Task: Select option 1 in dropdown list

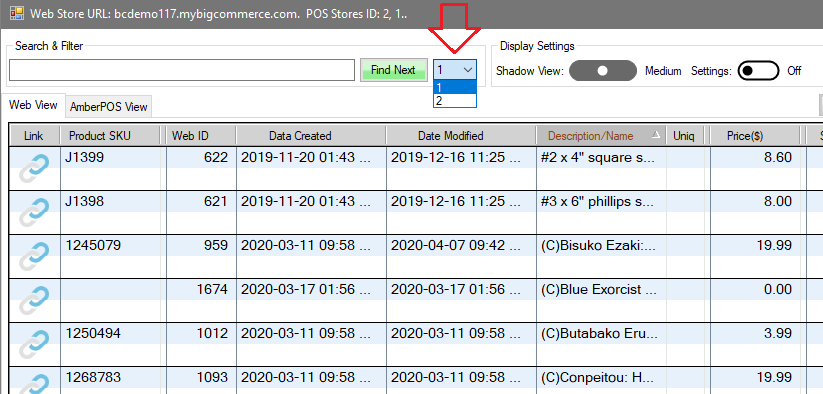Action: (x=455, y=88)
